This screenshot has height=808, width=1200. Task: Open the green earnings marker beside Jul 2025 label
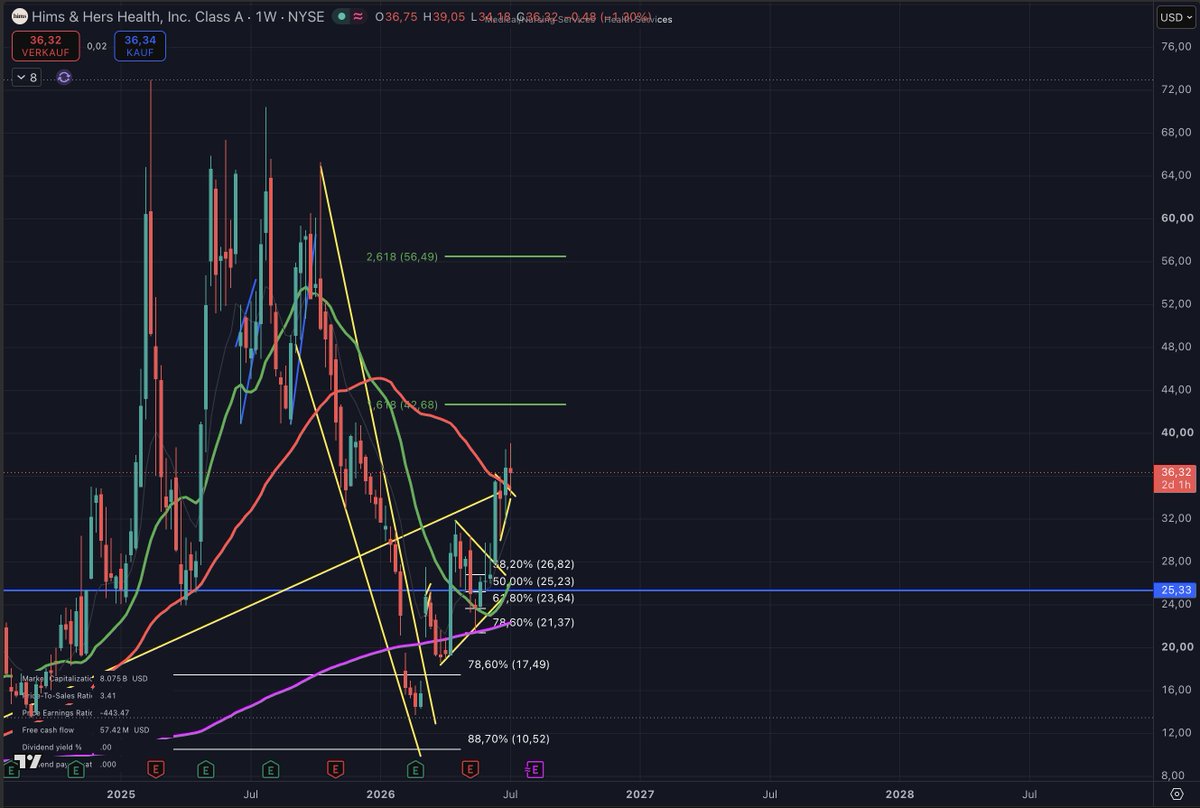click(x=270, y=768)
